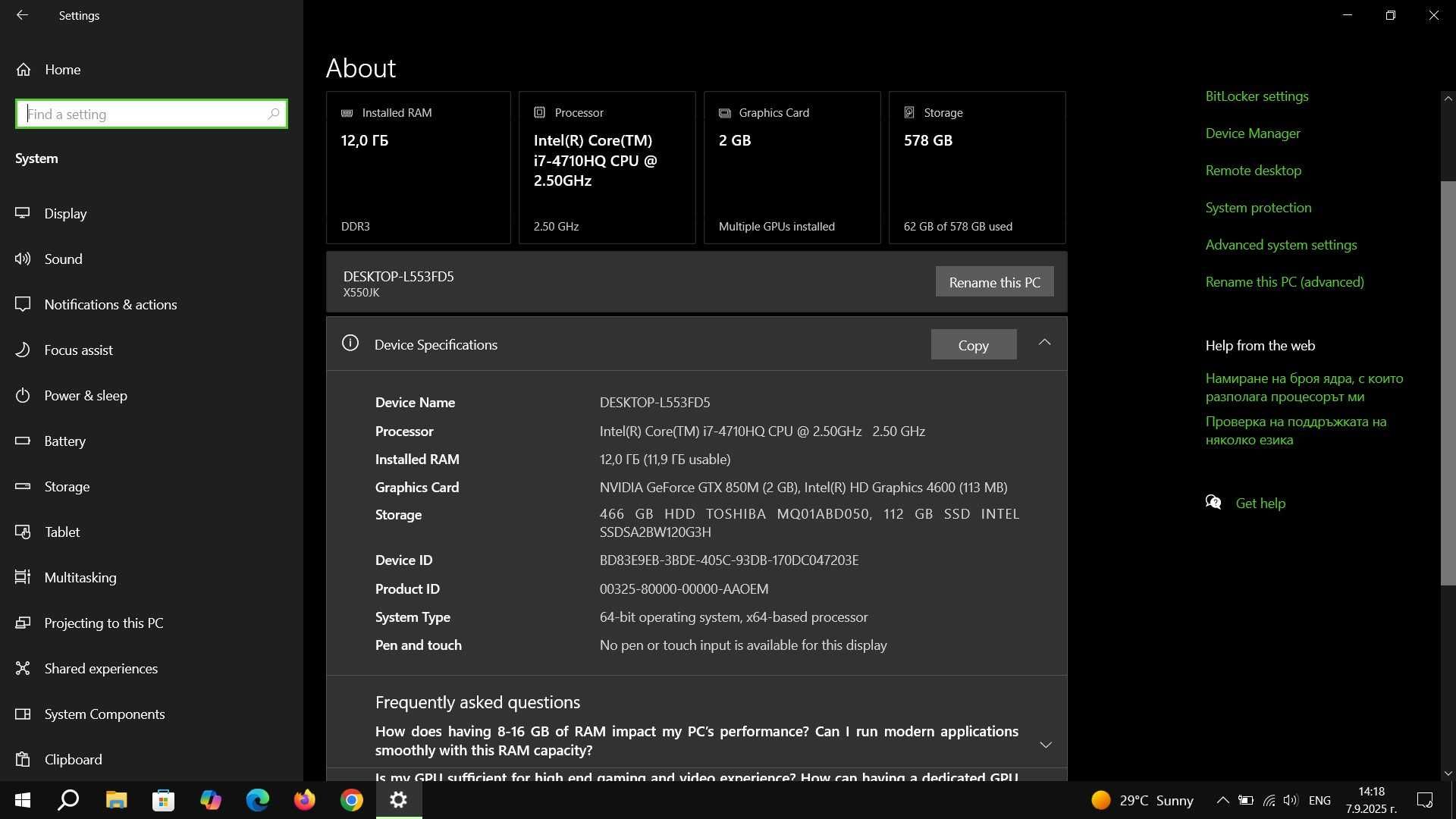Open the Windows Start menu

23,800
